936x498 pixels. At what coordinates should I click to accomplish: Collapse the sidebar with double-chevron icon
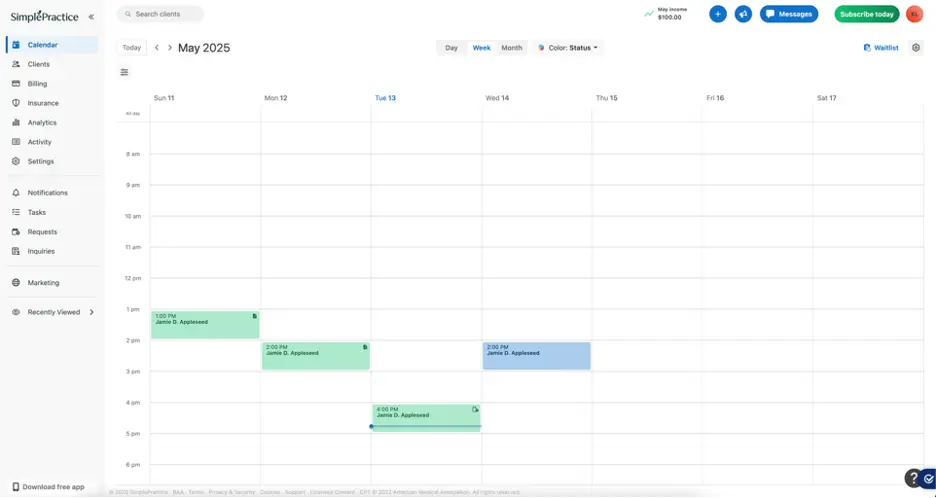[91, 17]
